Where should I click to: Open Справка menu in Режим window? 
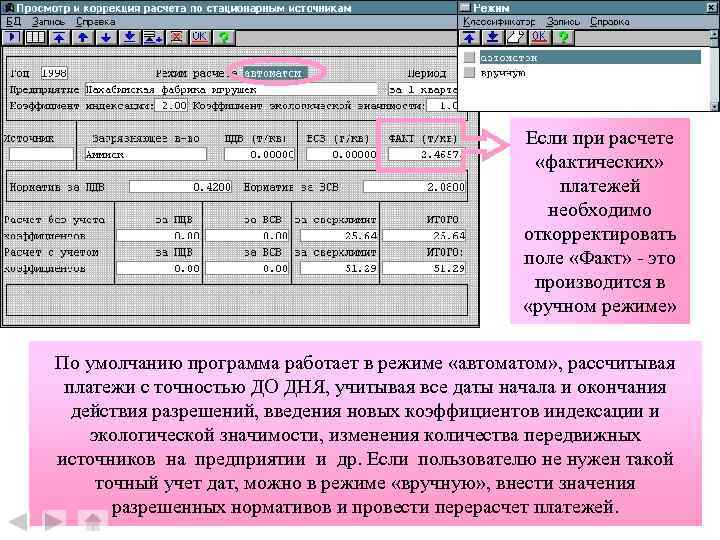coord(610,22)
